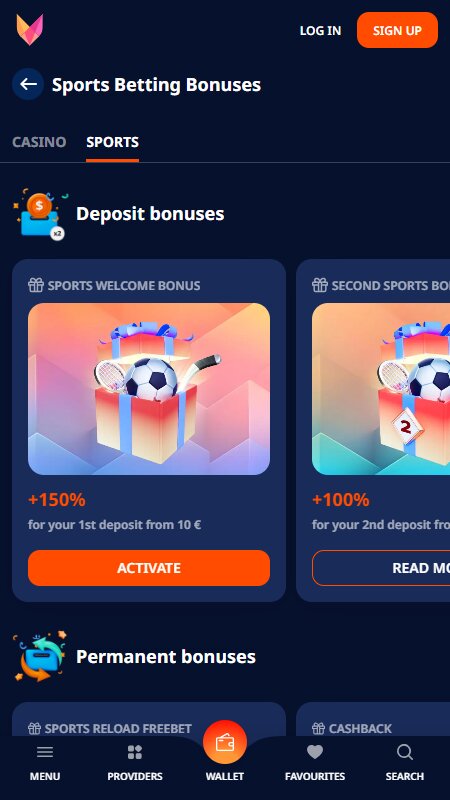Activate the Sports Welcome Bonus
Viewport: 450px width, 800px height.
coord(149,568)
